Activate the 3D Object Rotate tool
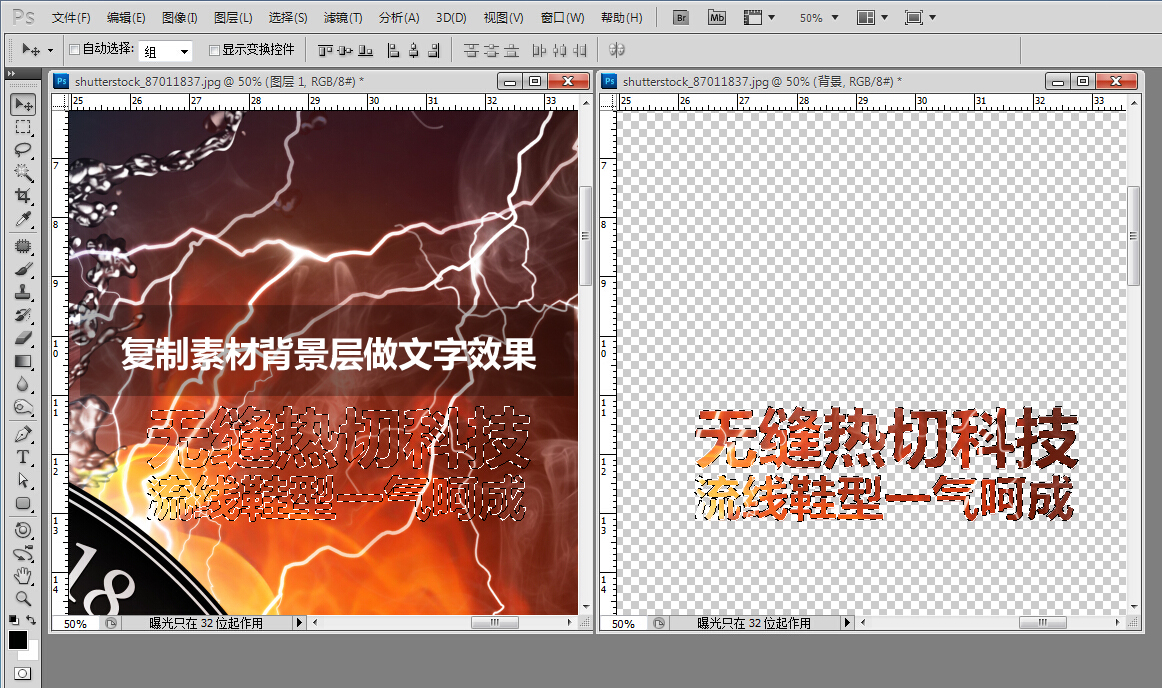Image resolution: width=1162 pixels, height=688 pixels. (24, 530)
